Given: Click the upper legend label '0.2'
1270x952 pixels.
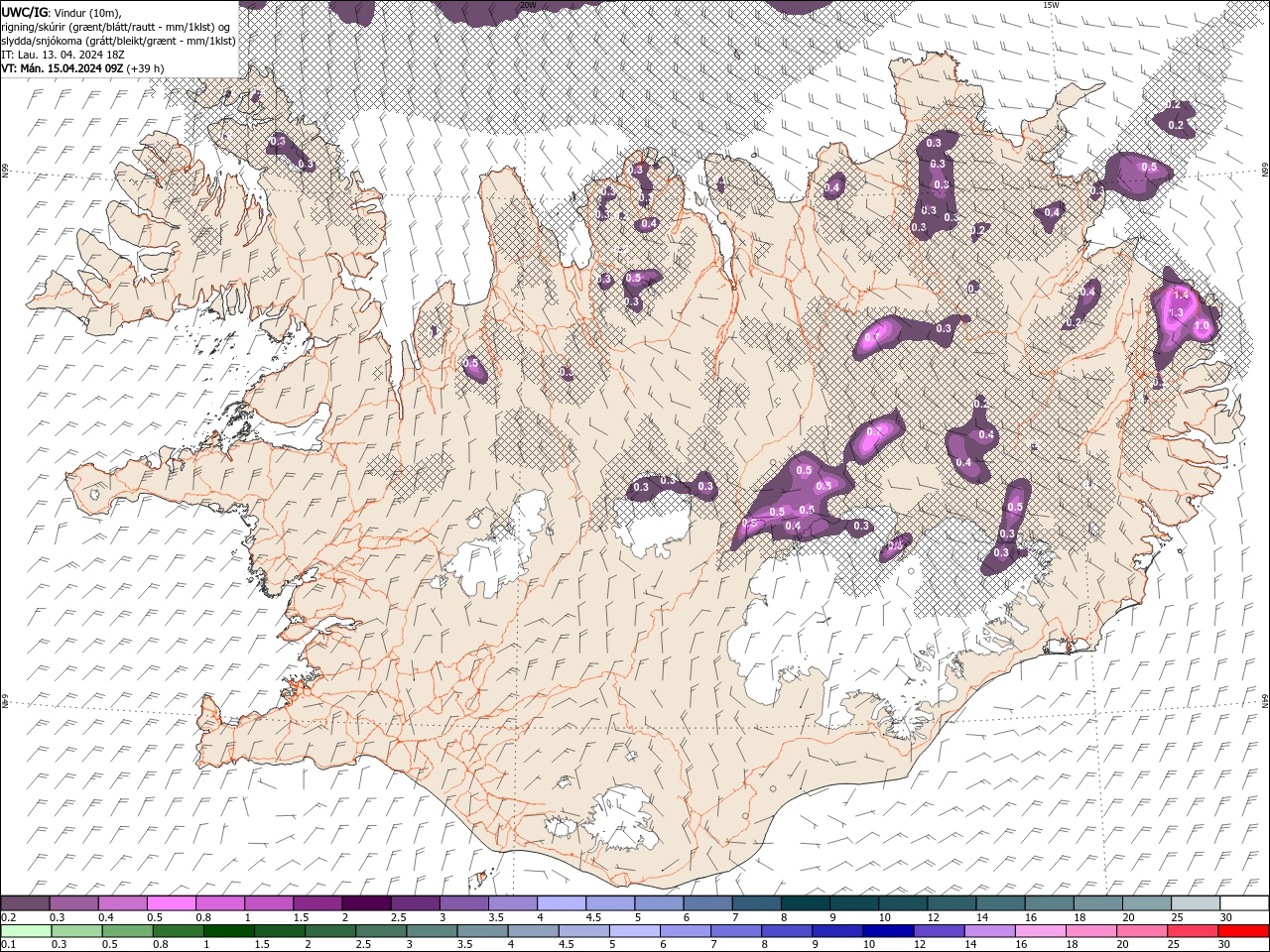Looking at the screenshot, I should click(9, 917).
